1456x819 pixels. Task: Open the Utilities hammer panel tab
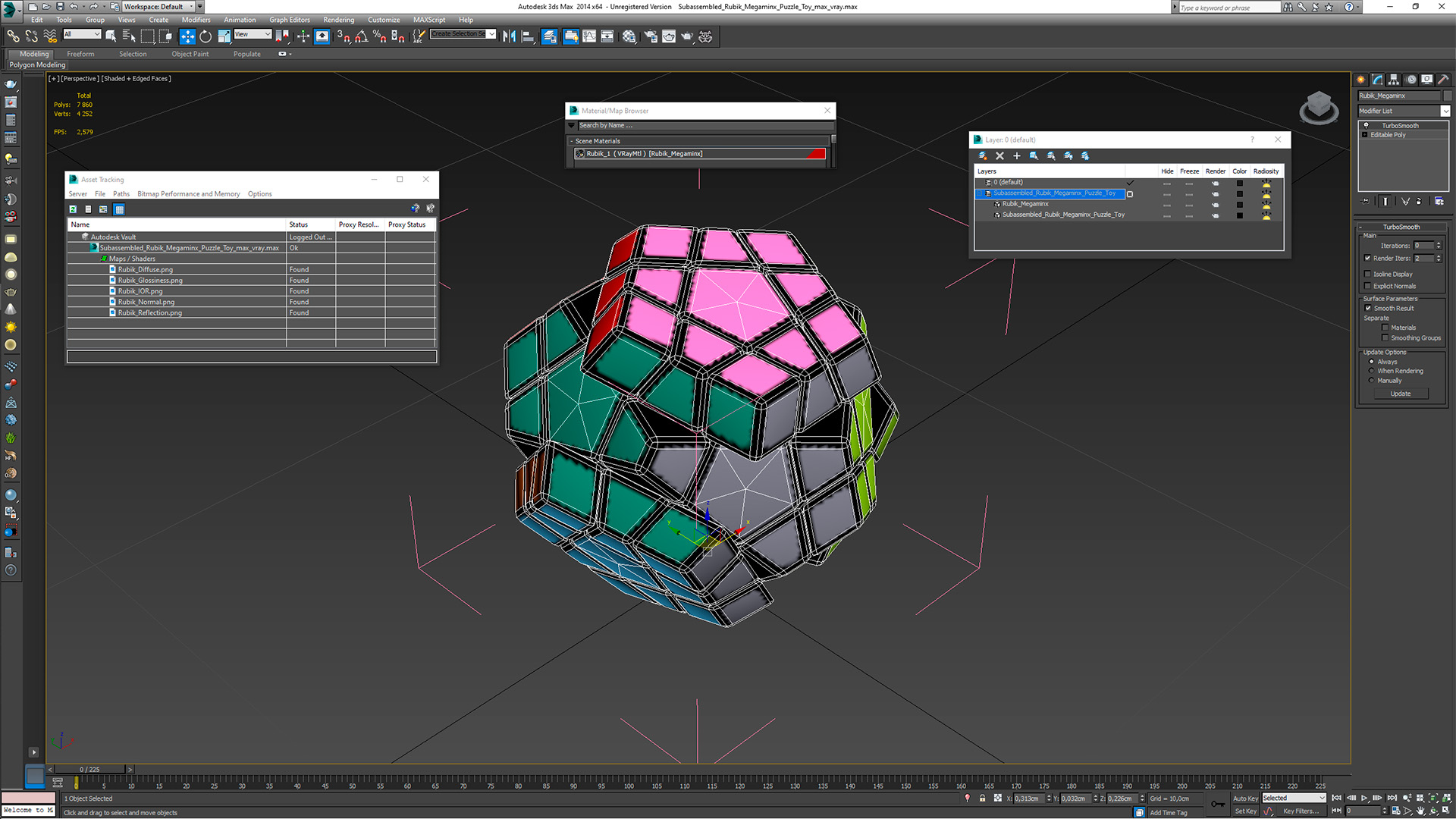click(x=1443, y=80)
